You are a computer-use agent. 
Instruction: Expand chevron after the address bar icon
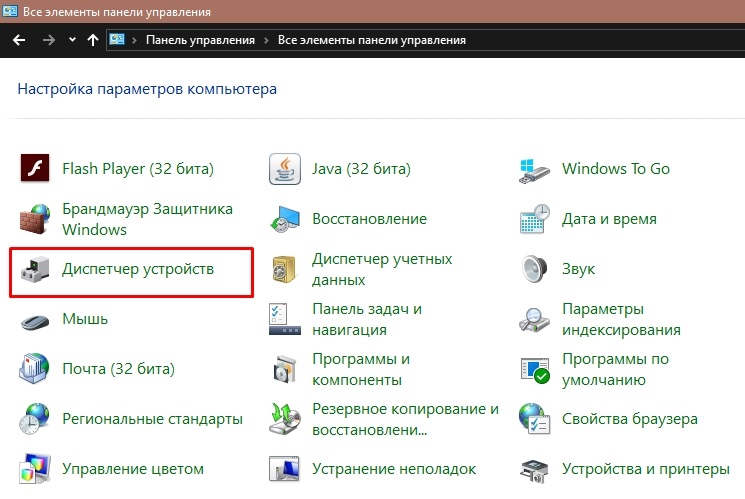coord(134,40)
